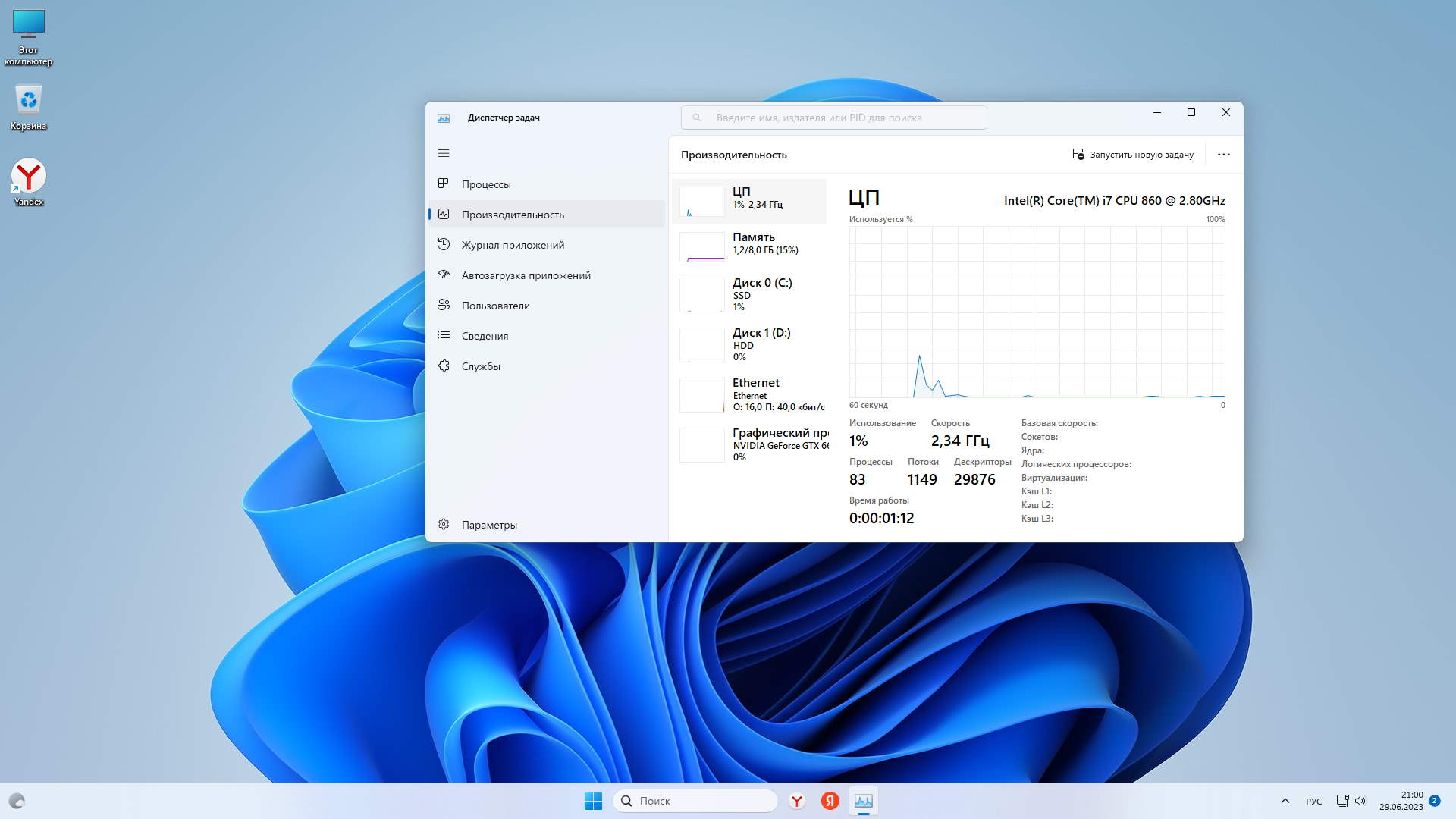
Task: Select Диск 1 (D:) HDD entry
Action: (x=749, y=344)
